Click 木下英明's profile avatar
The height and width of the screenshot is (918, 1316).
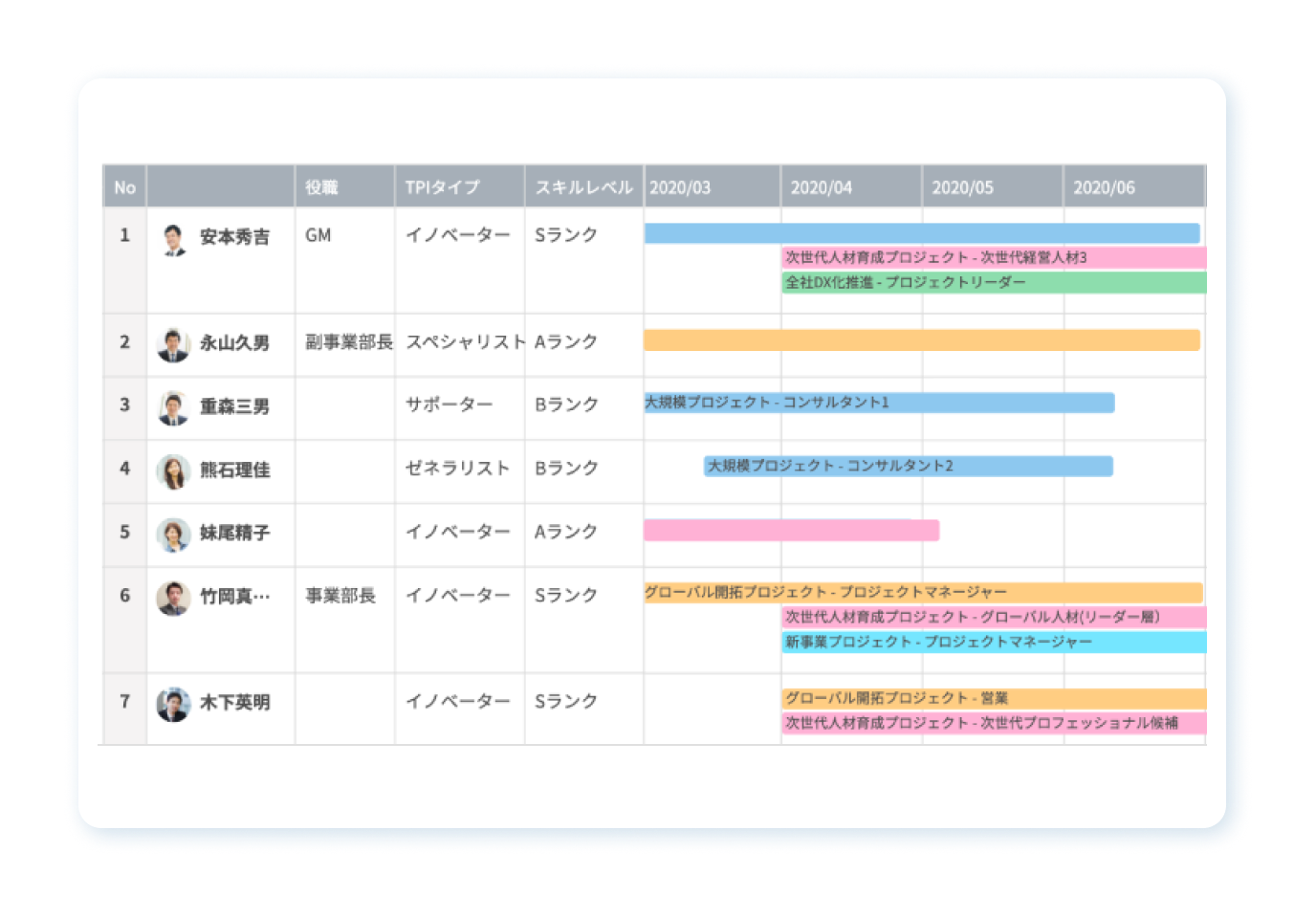[173, 704]
